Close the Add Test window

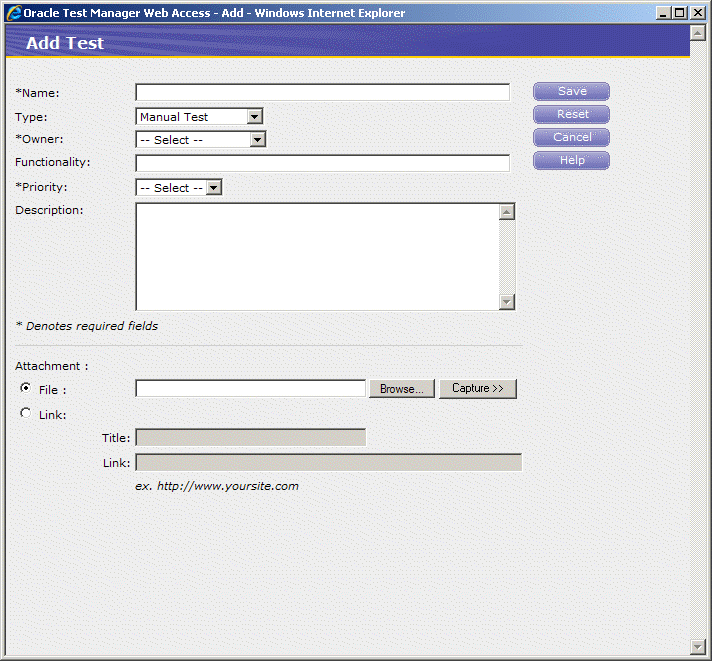[x=697, y=13]
